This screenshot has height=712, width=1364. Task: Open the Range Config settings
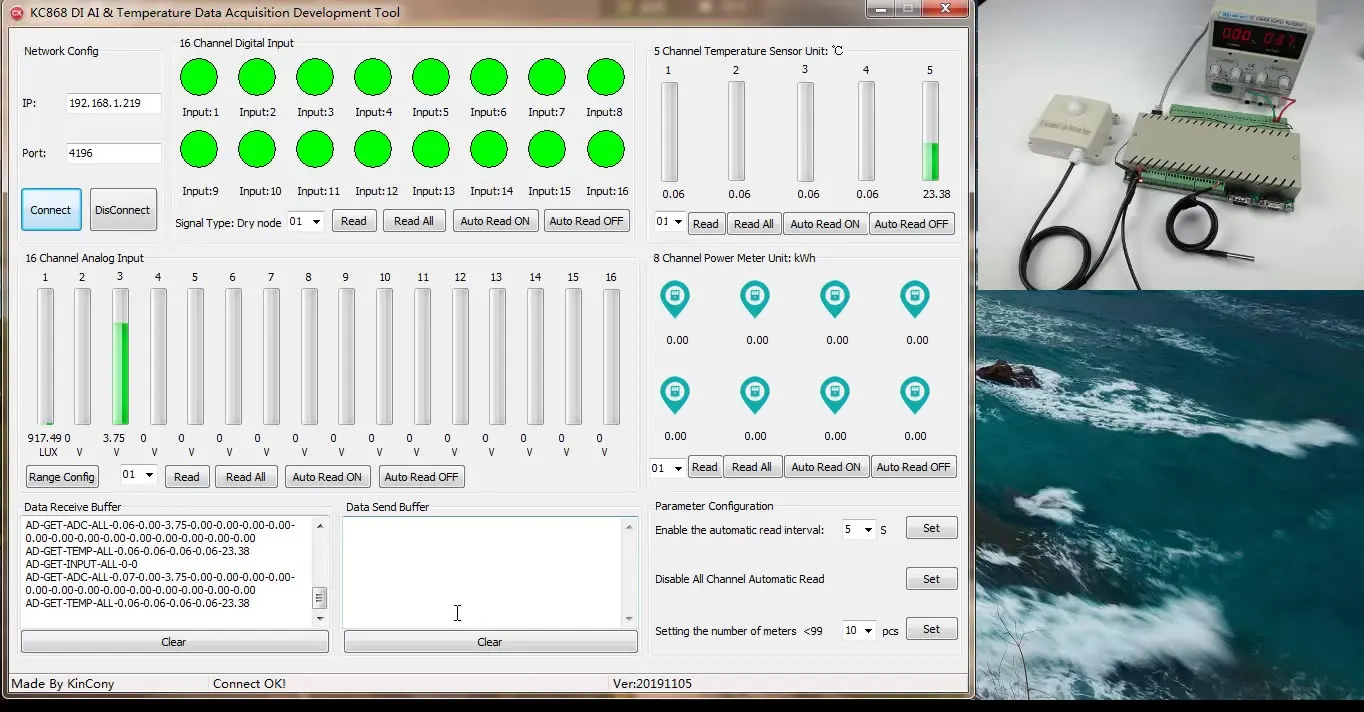[x=62, y=477]
